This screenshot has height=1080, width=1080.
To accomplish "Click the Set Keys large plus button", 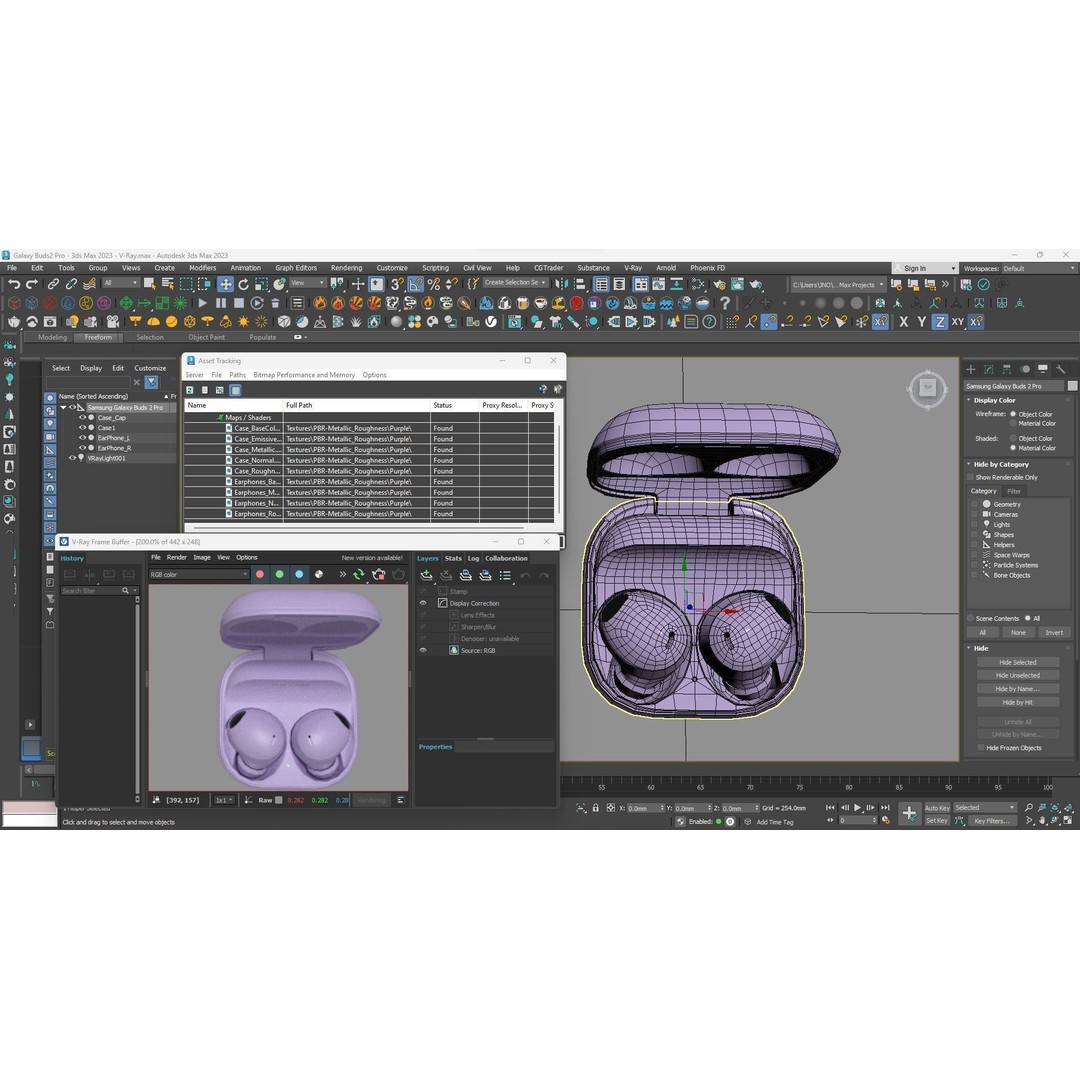I will tap(909, 813).
